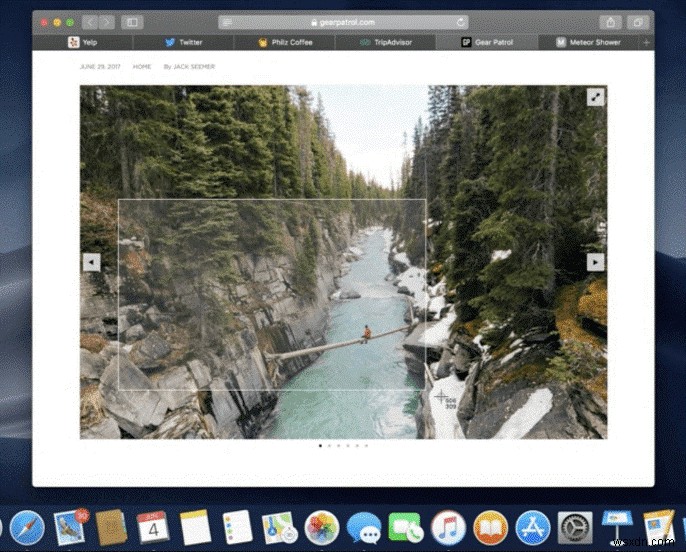Click the gearpatrol.com address field

pyautogui.click(x=343, y=22)
